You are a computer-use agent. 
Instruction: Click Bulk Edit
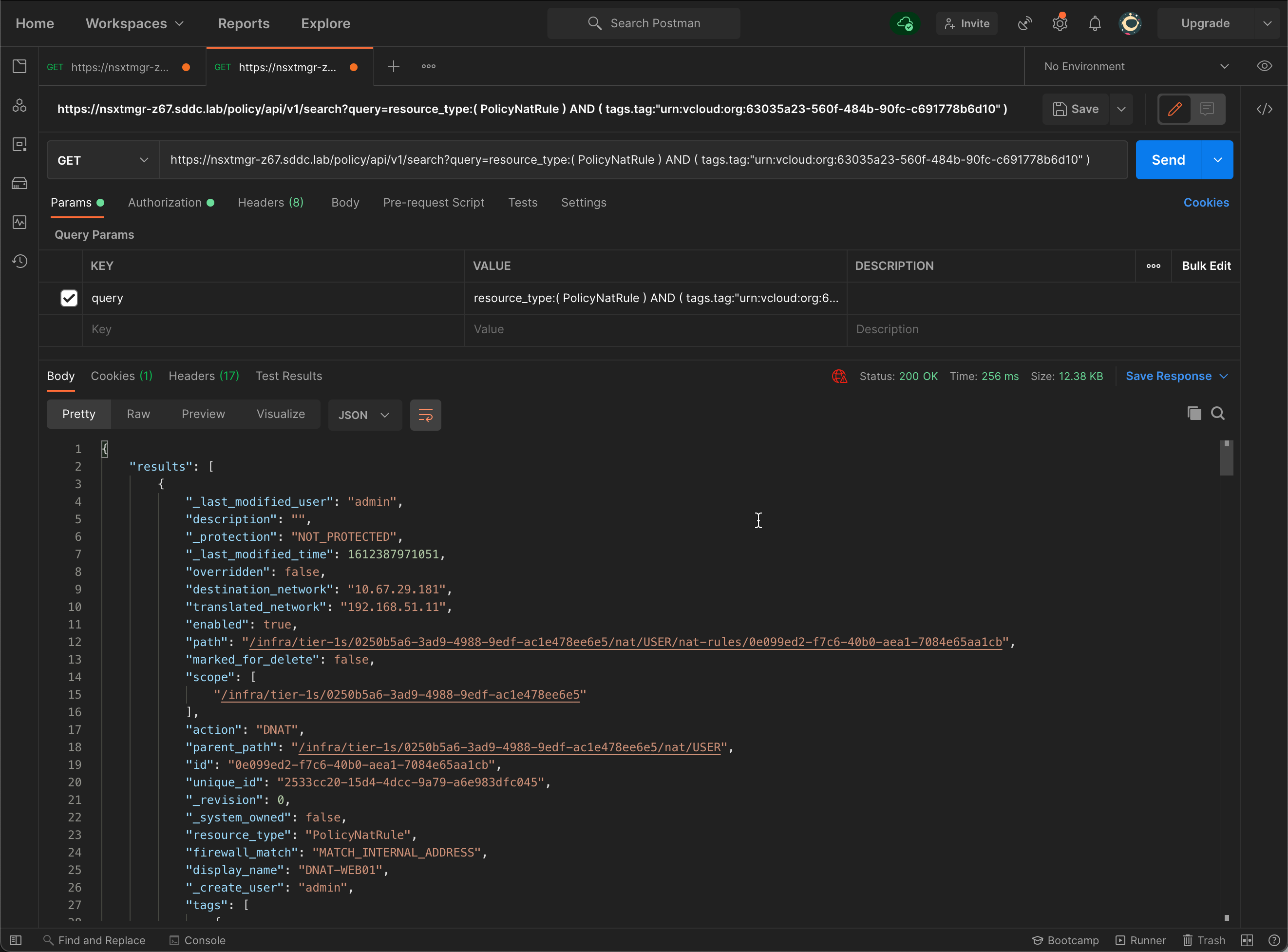coord(1206,266)
